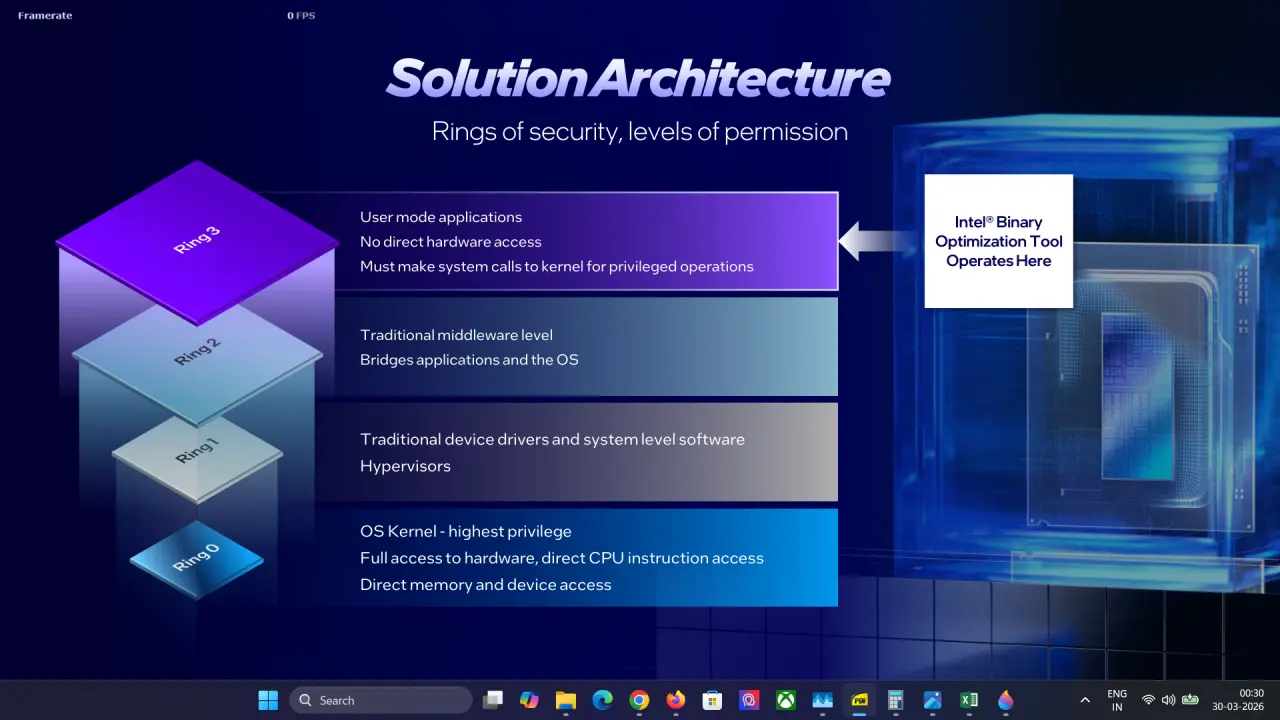Switch input language via ENG IN indicator

pos(1117,700)
